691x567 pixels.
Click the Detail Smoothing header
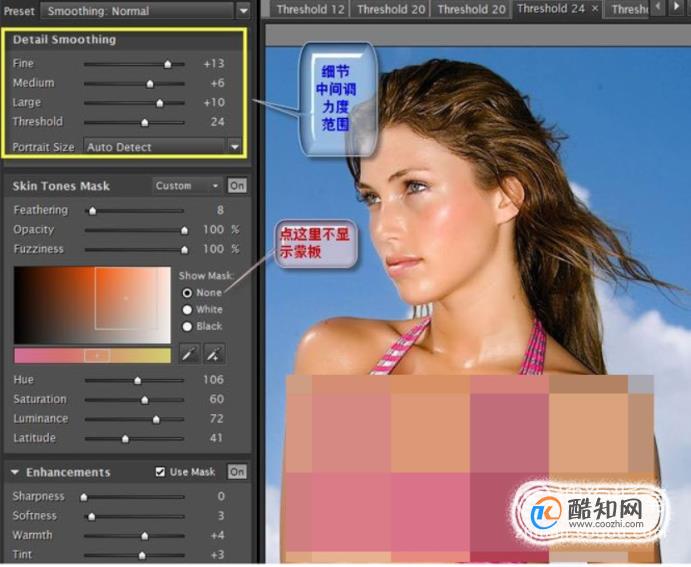pyautogui.click(x=64, y=40)
